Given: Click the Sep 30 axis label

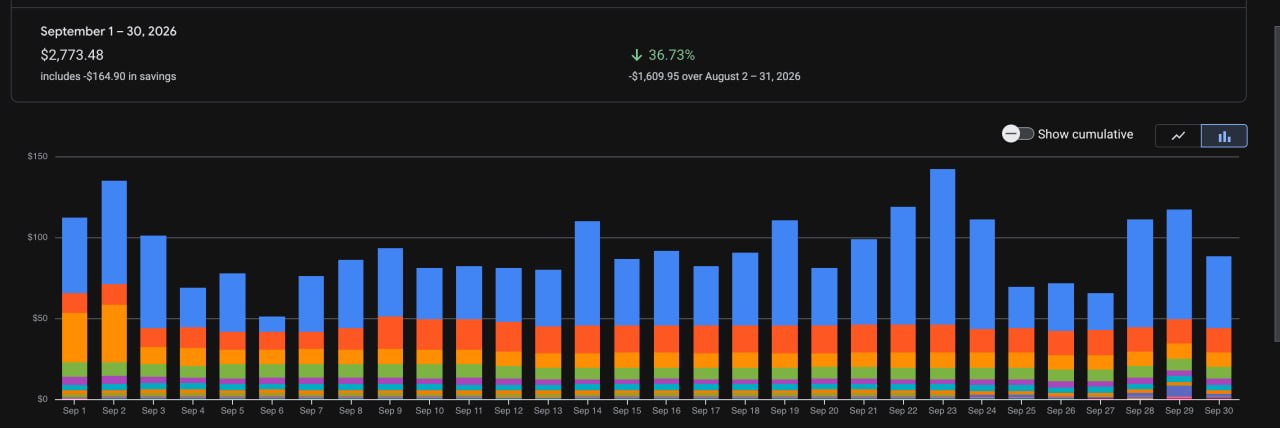Looking at the screenshot, I should point(1218,411).
